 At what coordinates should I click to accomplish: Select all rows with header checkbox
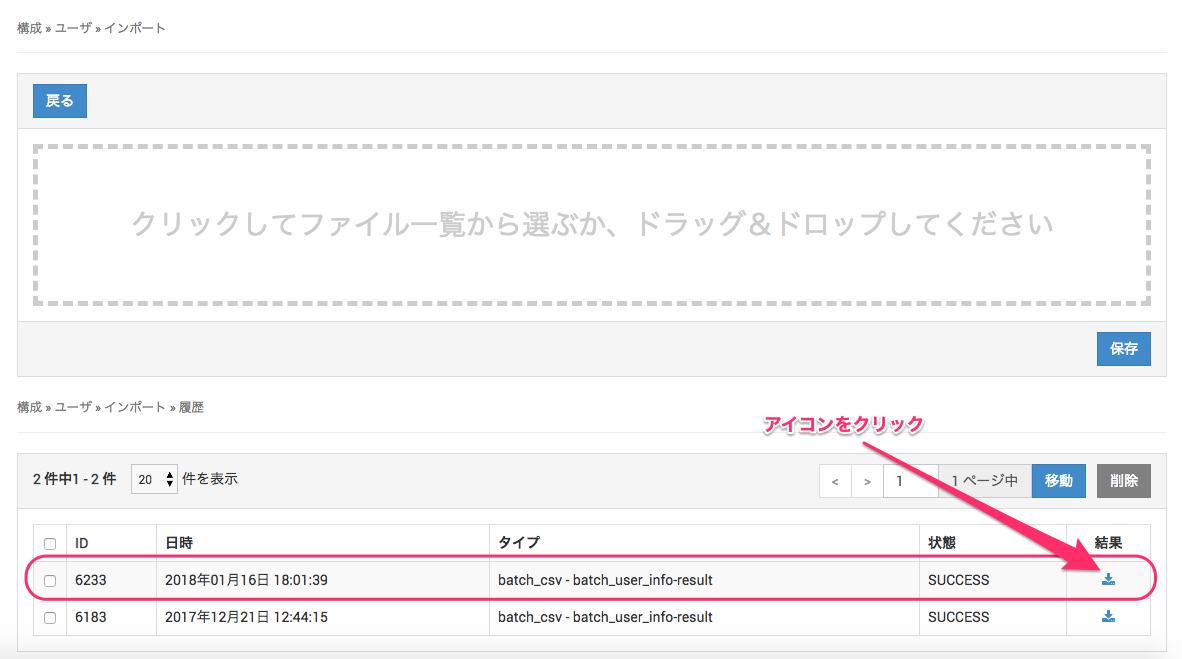(50, 543)
